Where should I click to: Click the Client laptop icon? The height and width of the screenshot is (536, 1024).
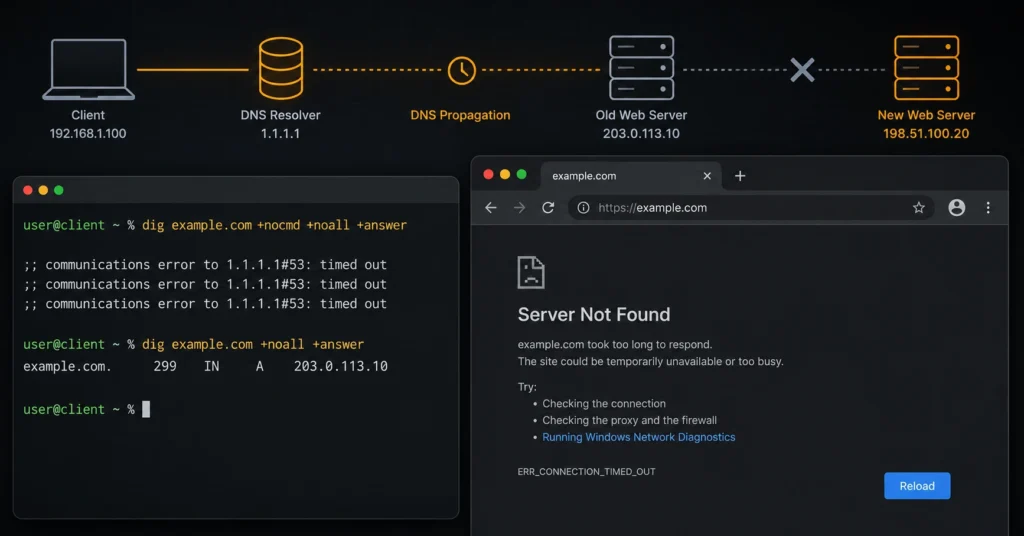tap(89, 69)
